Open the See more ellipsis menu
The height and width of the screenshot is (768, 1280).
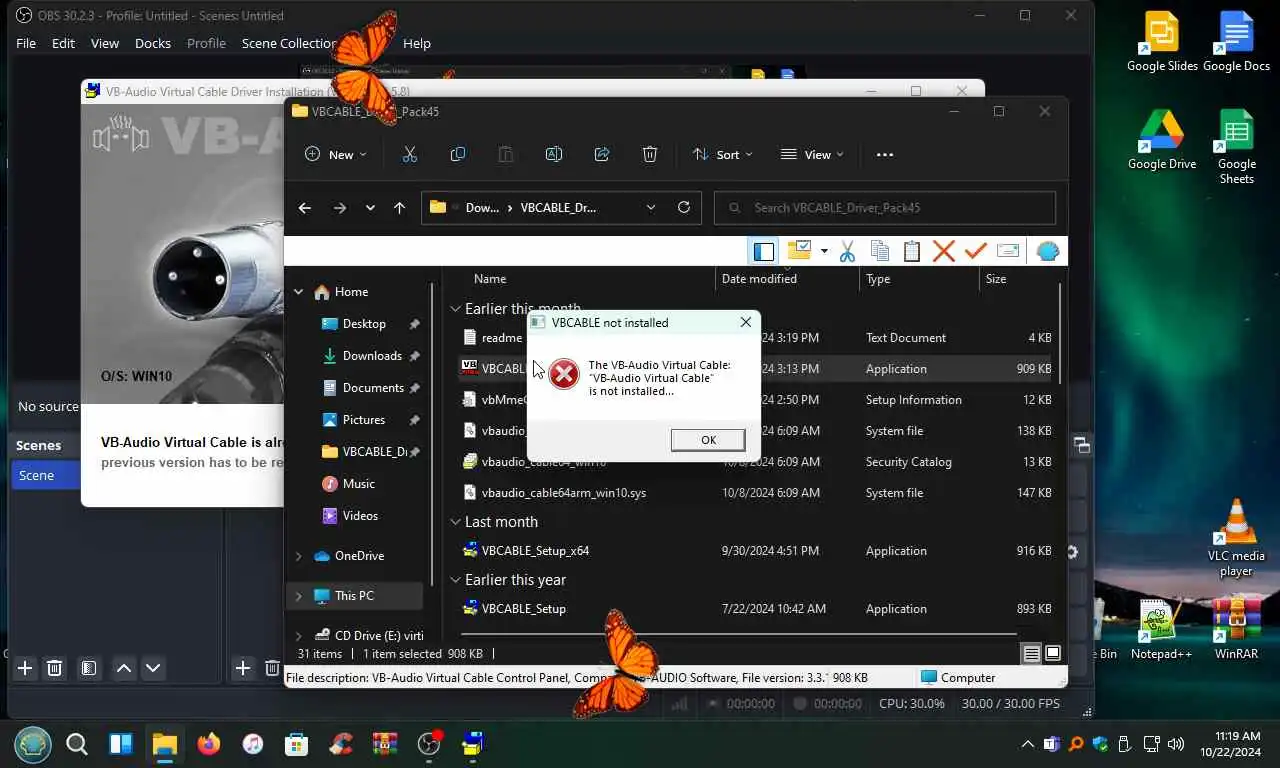pos(884,154)
